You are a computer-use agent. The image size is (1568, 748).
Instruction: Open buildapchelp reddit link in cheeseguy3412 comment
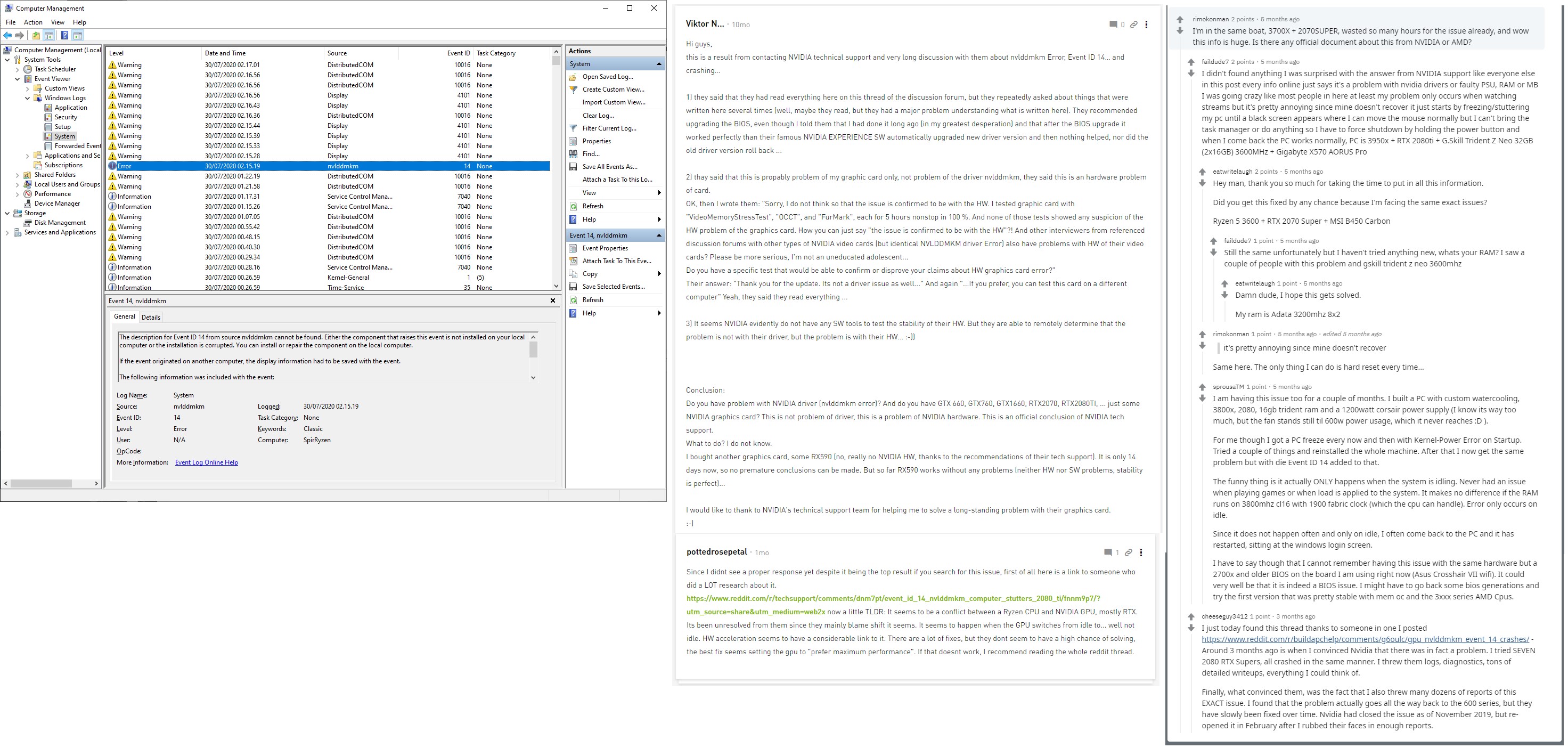[x=1365, y=639]
